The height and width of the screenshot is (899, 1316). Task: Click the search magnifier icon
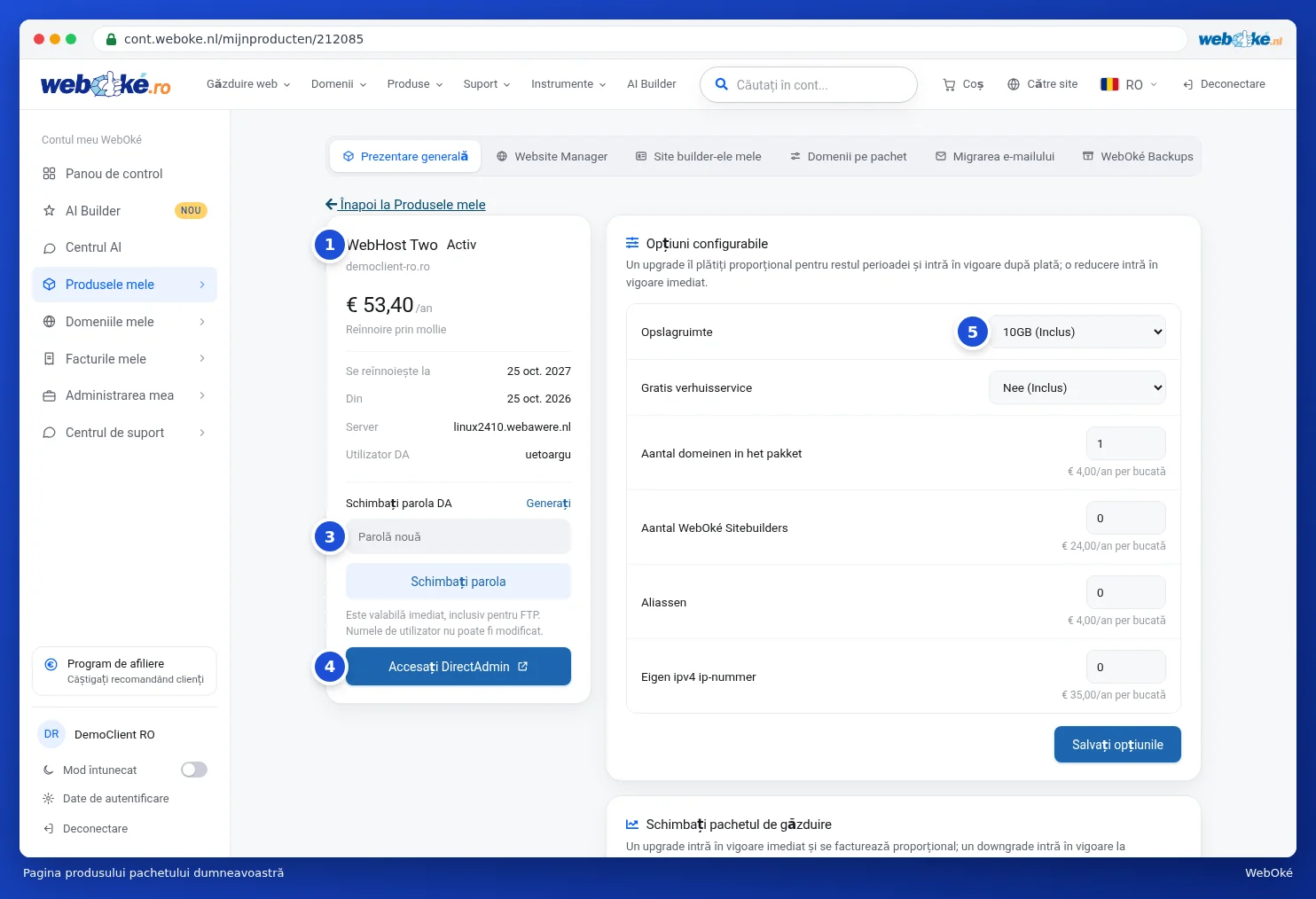[x=722, y=85]
